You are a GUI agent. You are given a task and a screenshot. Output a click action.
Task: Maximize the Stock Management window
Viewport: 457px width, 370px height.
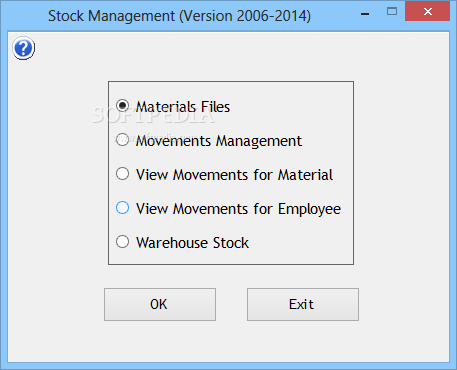[x=392, y=12]
